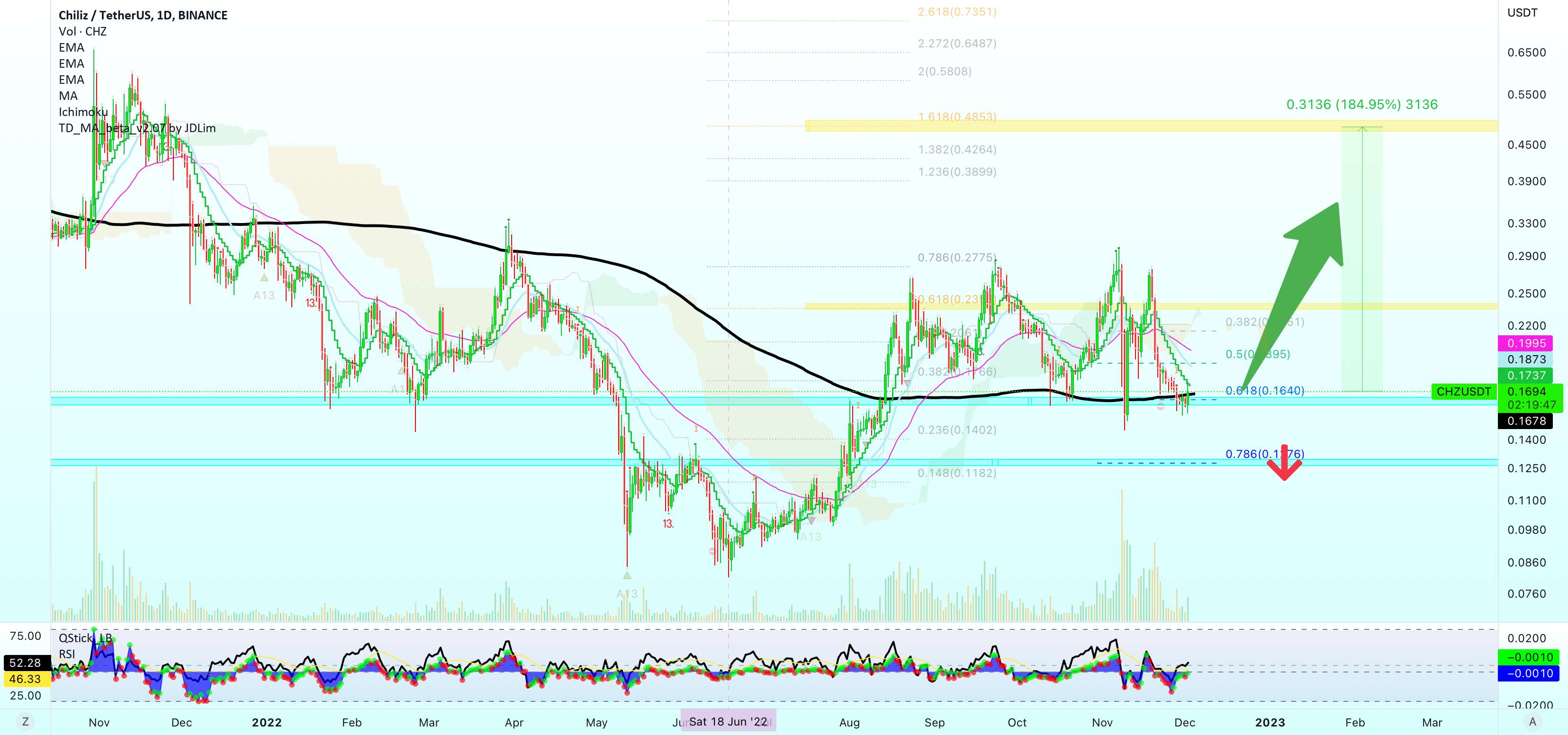
Task: Click the 0.1678 black price tag
Action: tap(1526, 421)
